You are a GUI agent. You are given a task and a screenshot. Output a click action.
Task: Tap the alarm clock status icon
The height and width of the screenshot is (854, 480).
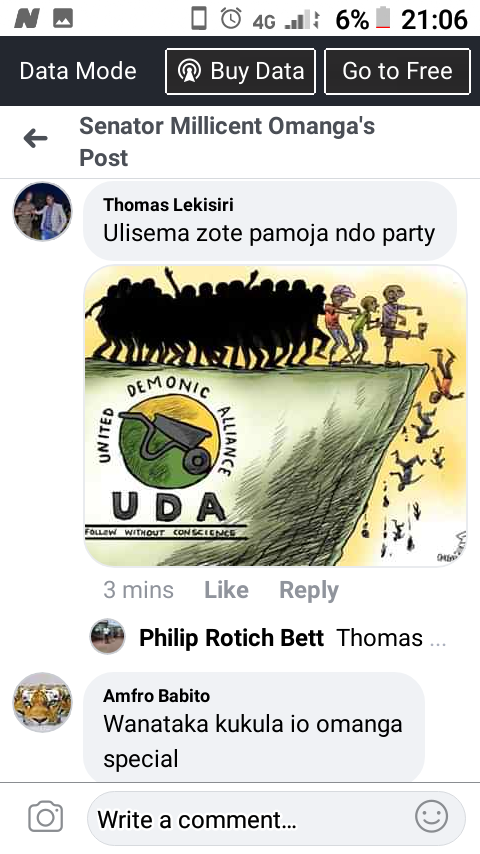tap(231, 19)
